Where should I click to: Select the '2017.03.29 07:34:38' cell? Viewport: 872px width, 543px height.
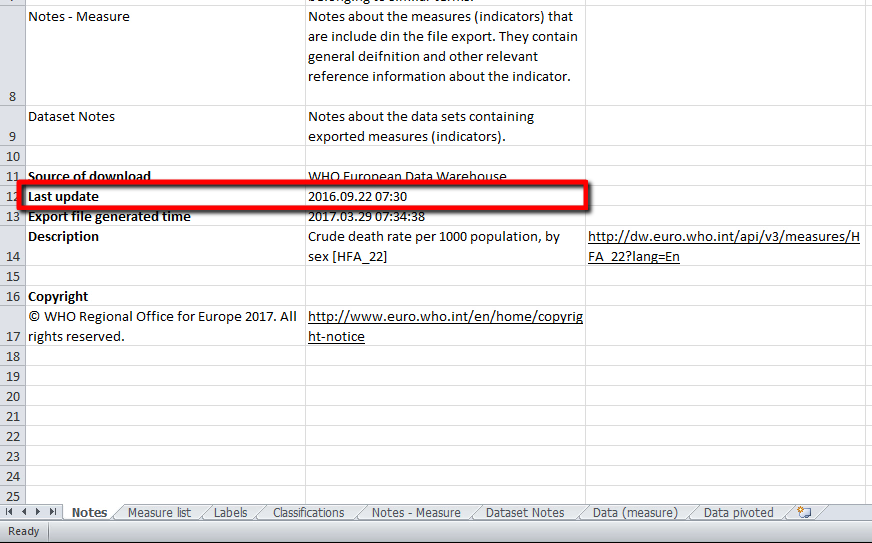445,216
